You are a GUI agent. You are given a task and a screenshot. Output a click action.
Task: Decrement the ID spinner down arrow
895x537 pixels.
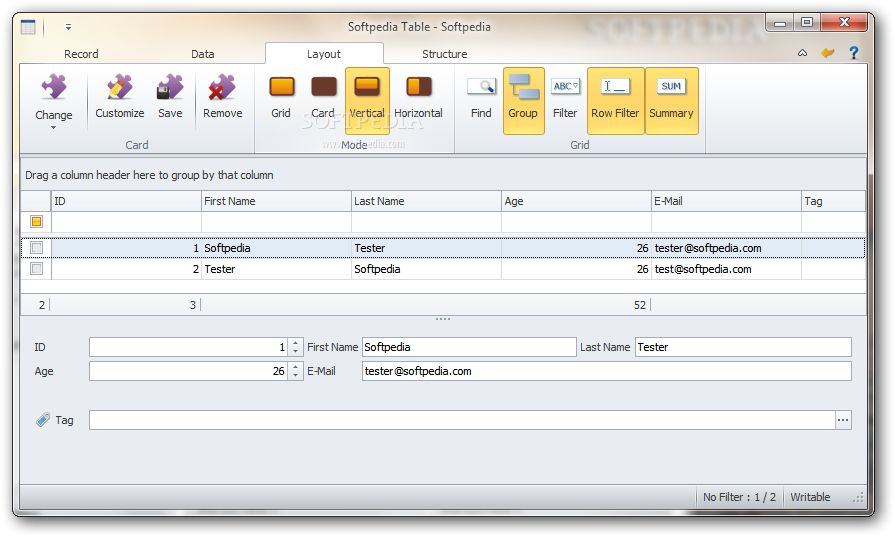point(296,352)
